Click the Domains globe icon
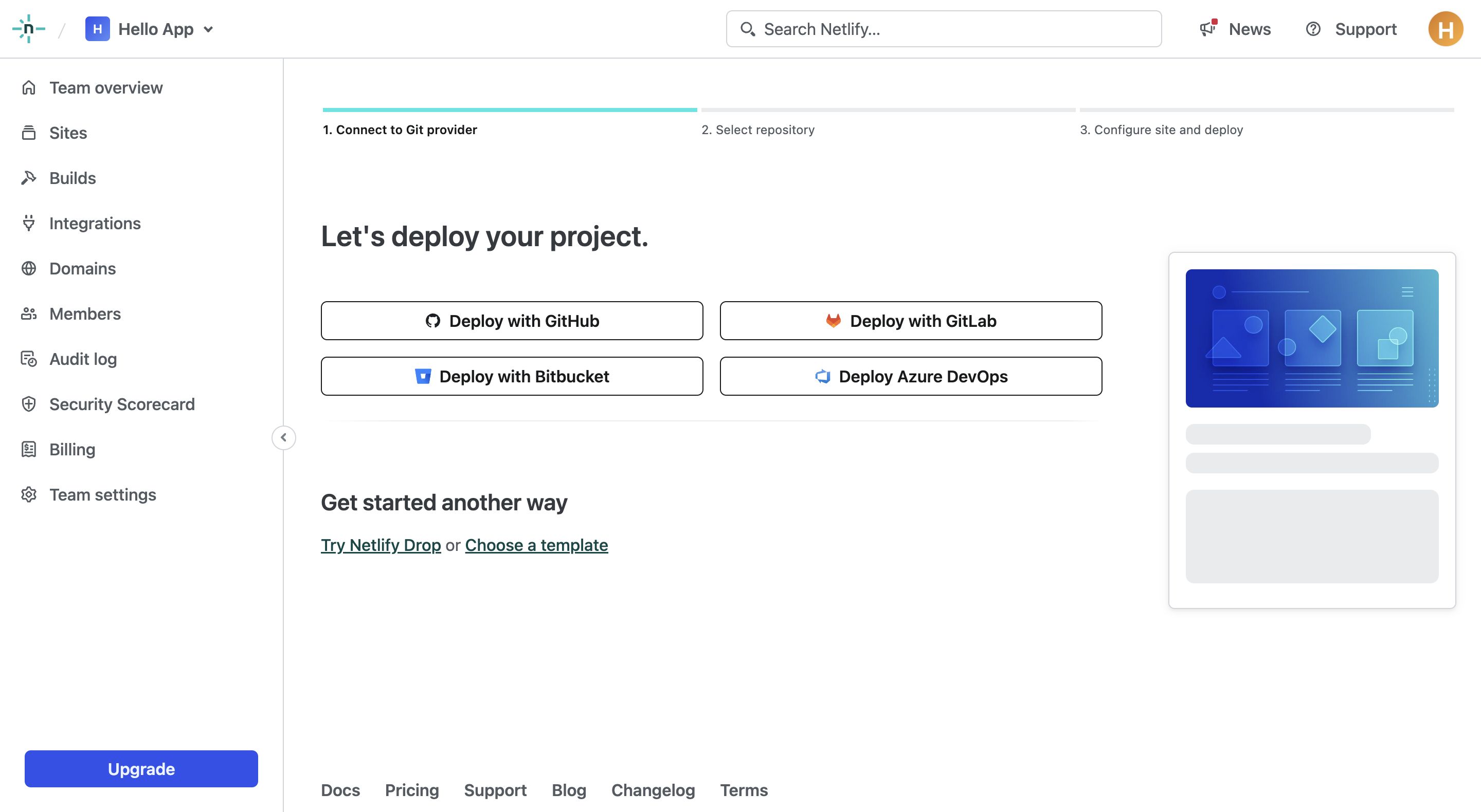 (x=29, y=268)
